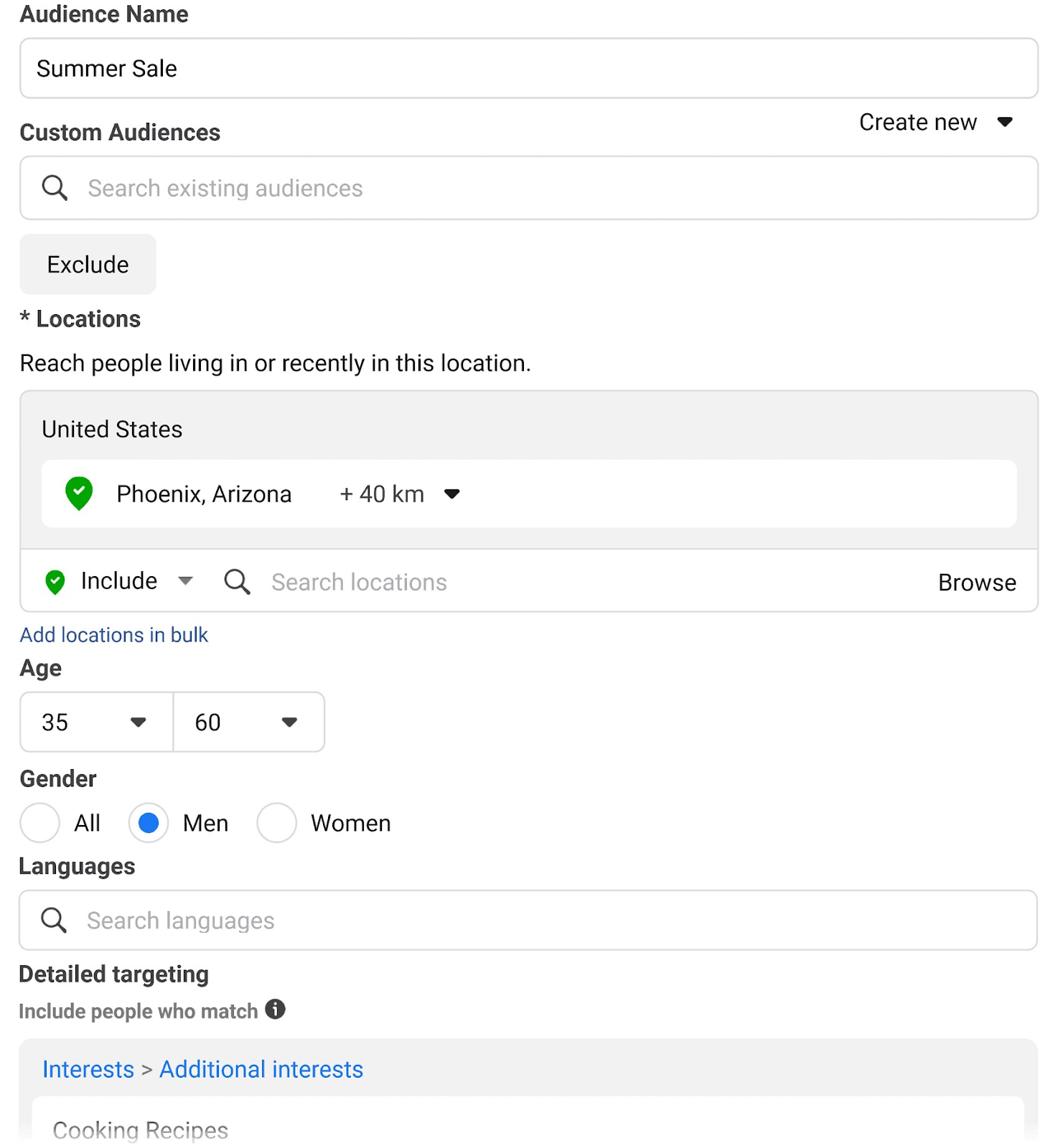This screenshot has height=1148, width=1058.
Task: Select the All gender radio button
Action: 39,822
